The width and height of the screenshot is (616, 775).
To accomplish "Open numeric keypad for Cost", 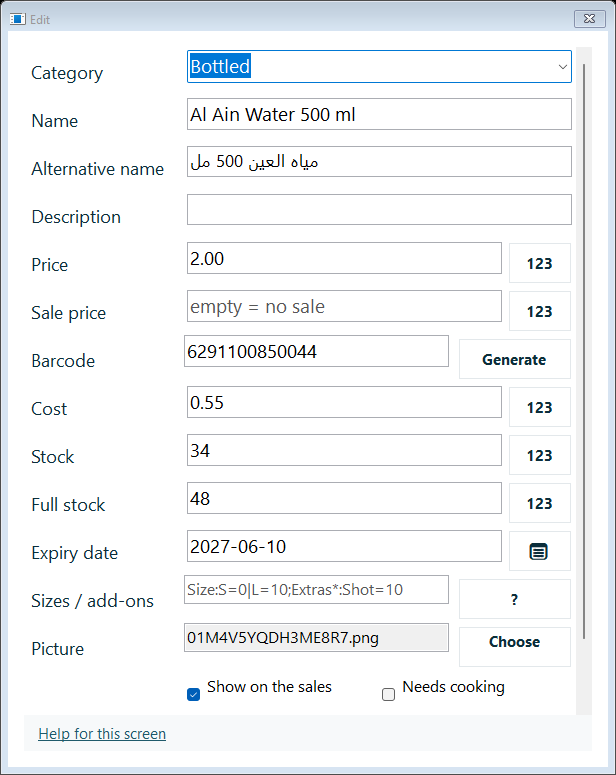I will pyautogui.click(x=539, y=407).
